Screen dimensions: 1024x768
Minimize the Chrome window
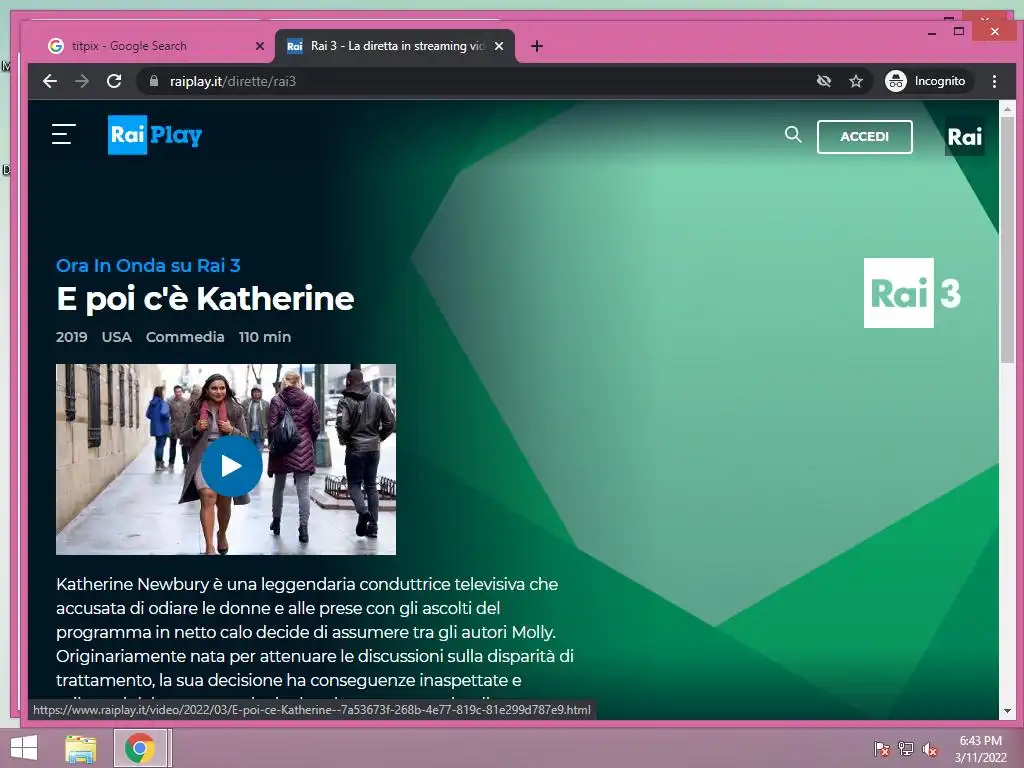(932, 32)
